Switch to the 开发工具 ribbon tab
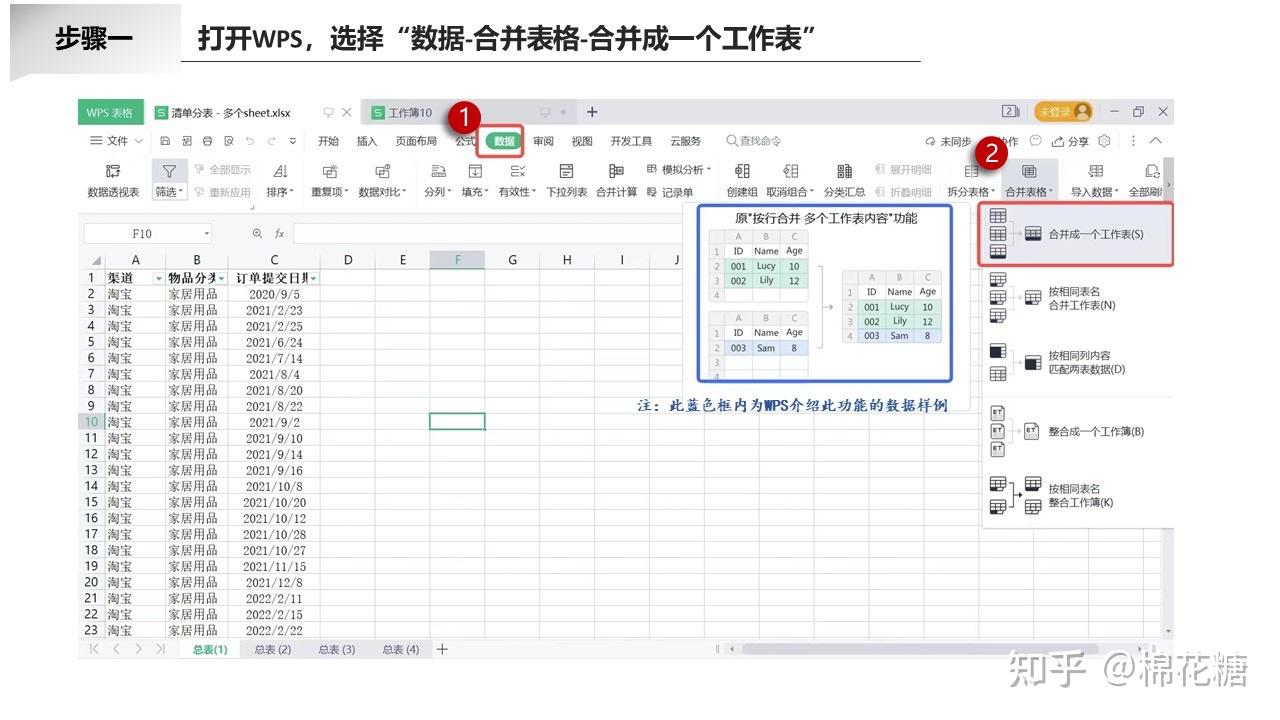Image resolution: width=1280 pixels, height=720 pixels. (631, 141)
